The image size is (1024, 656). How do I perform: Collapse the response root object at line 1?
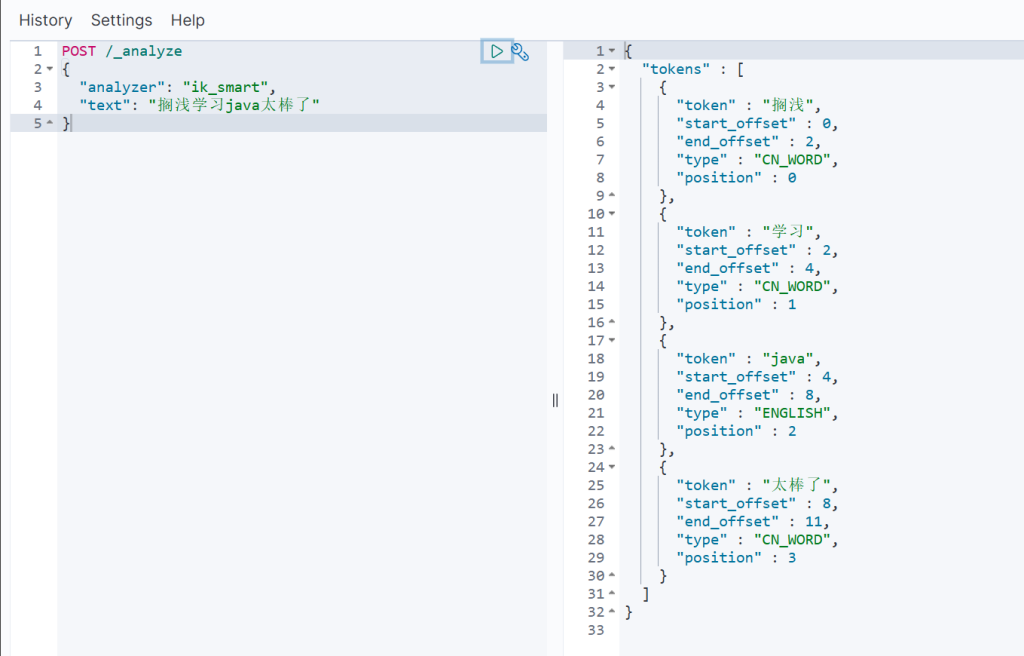pyautogui.click(x=612, y=51)
